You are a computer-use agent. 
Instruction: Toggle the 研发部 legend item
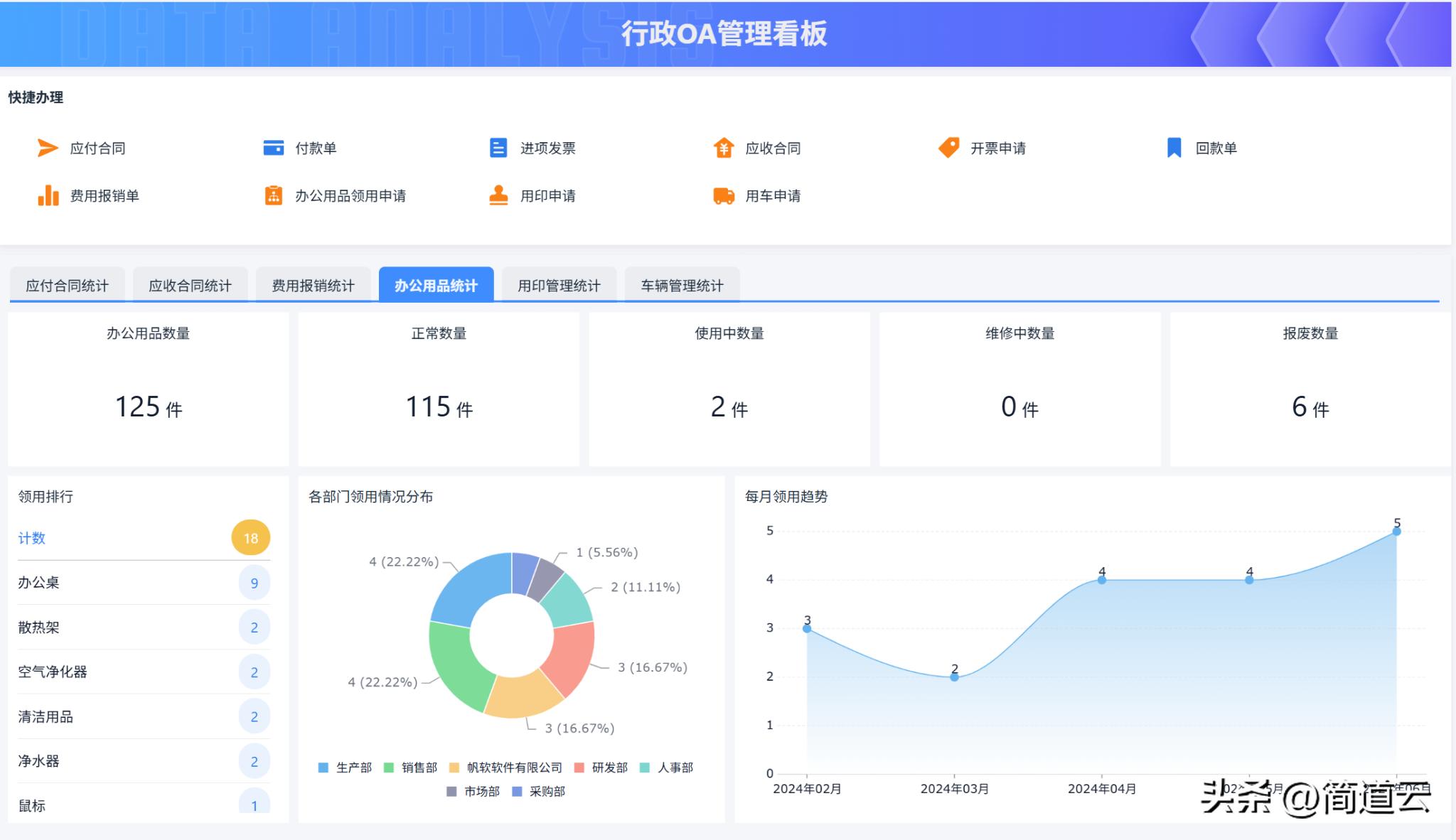coord(601,768)
